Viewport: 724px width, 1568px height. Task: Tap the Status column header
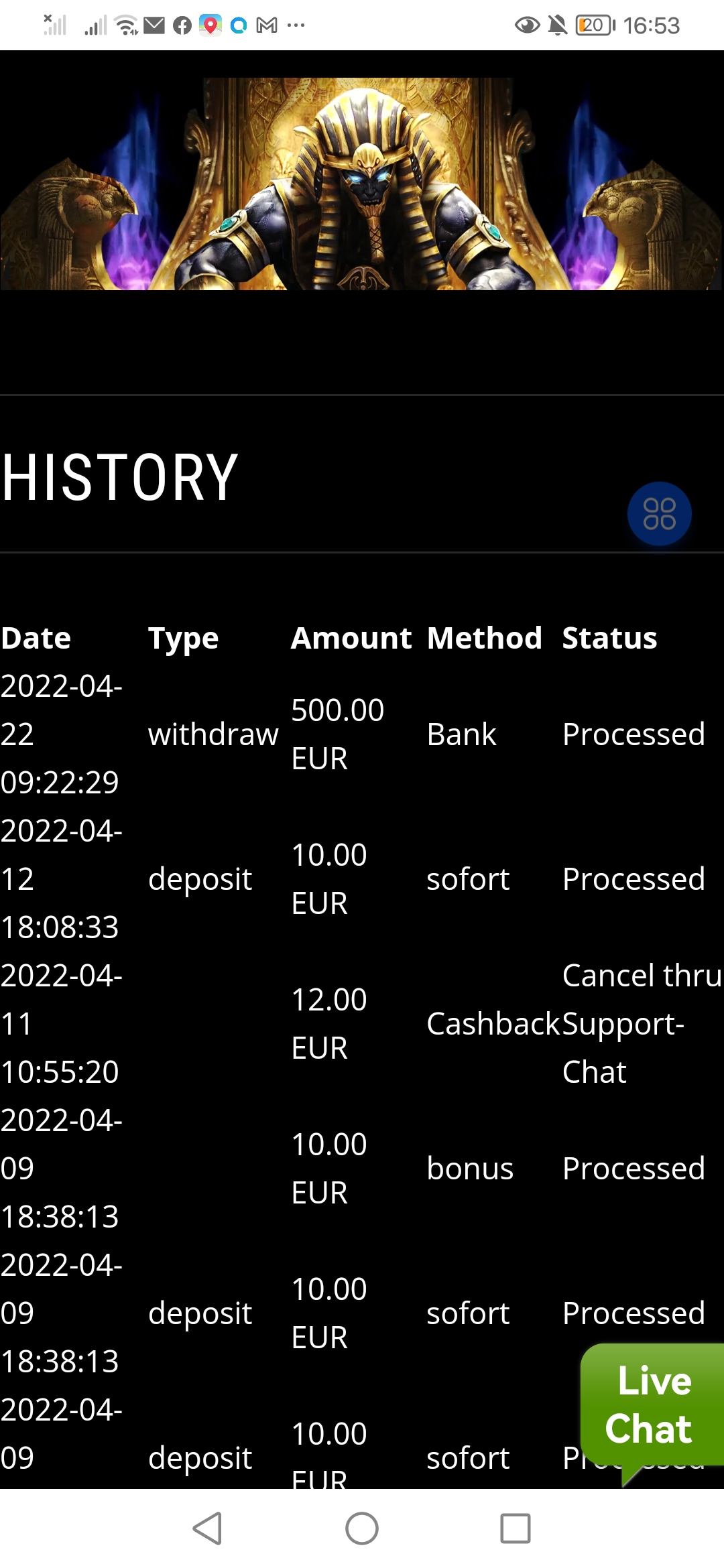tap(609, 638)
